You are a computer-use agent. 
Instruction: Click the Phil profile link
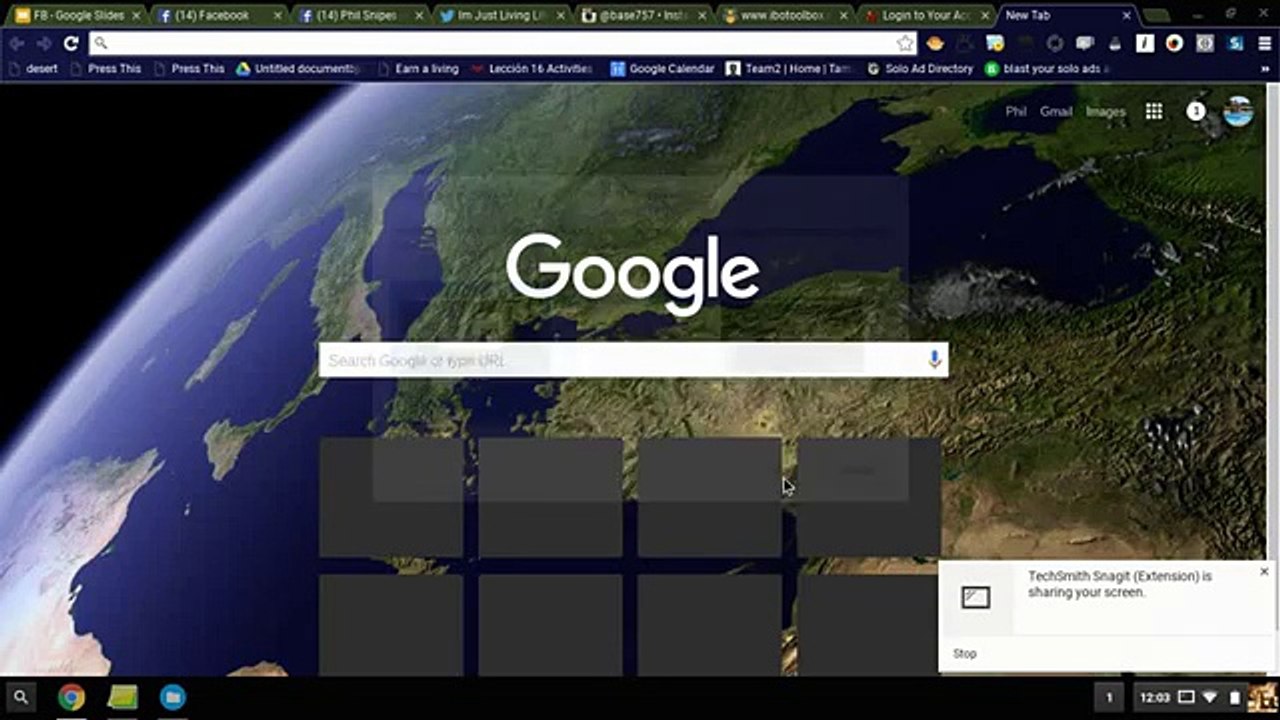click(x=1016, y=112)
